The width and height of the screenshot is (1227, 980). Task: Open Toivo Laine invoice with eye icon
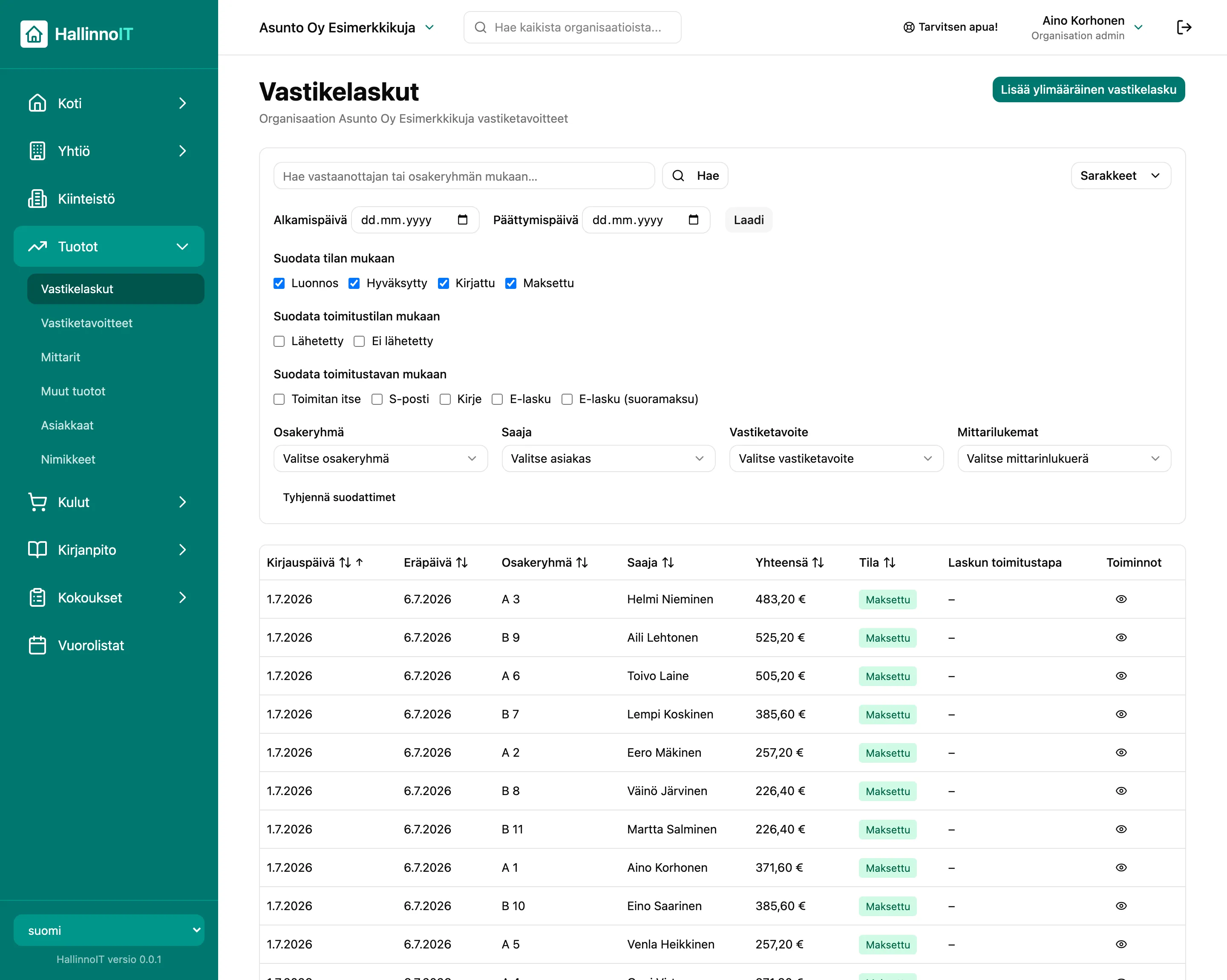[1121, 676]
